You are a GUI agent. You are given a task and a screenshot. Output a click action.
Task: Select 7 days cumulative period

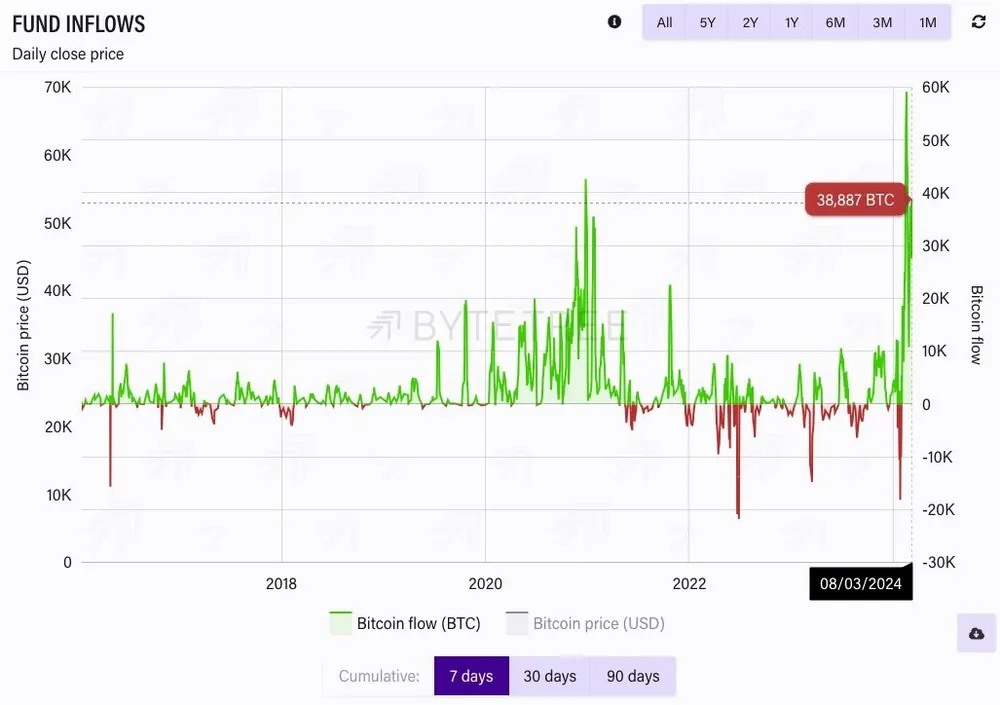pyautogui.click(x=471, y=676)
